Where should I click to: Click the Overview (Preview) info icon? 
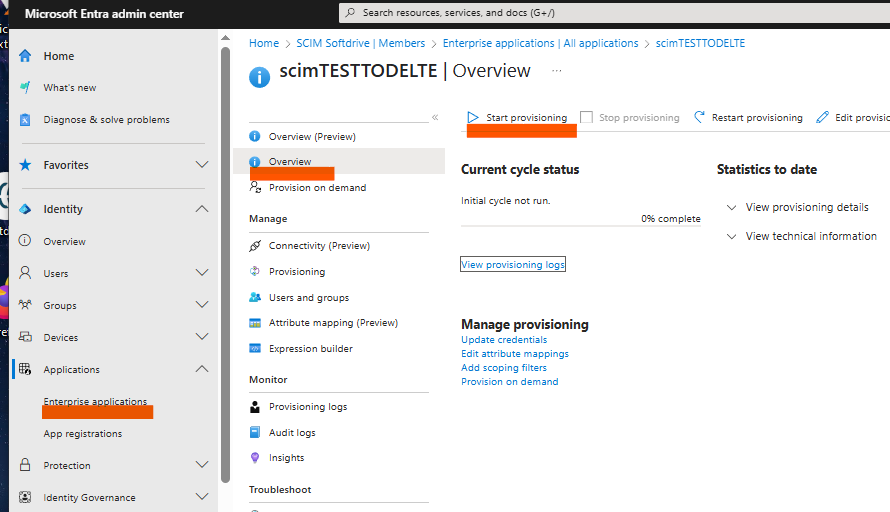pos(255,136)
